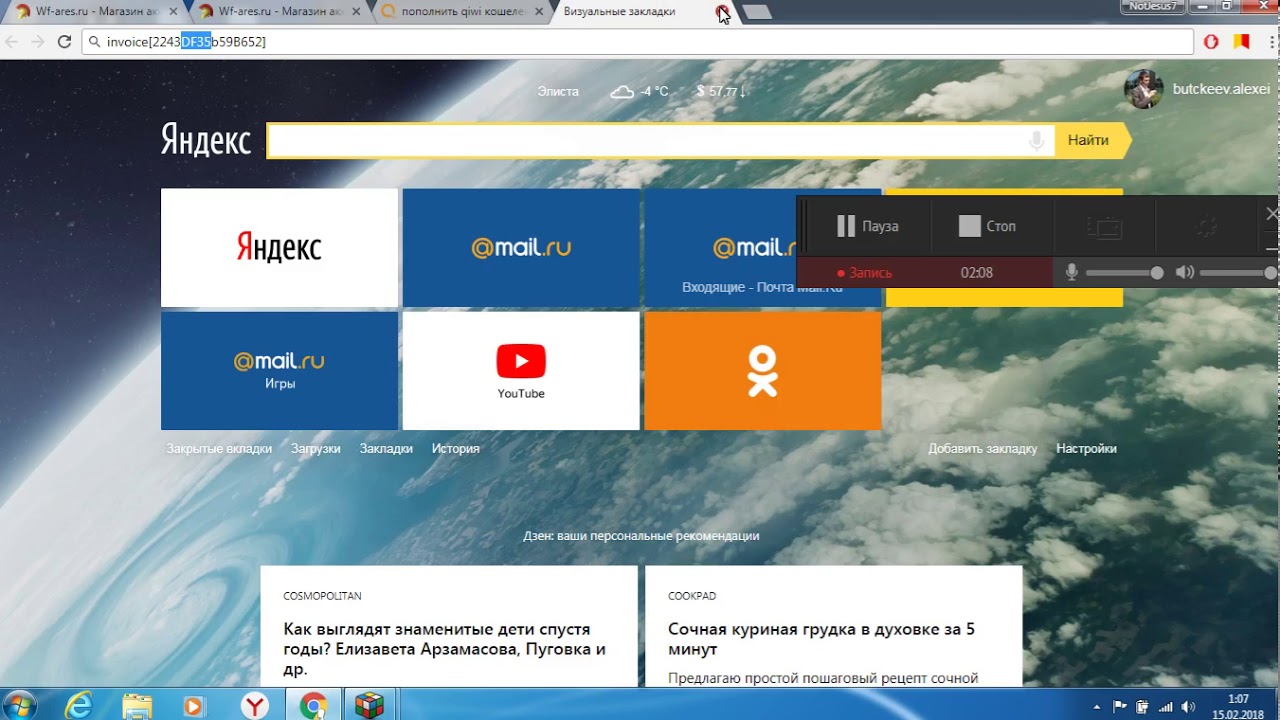
Task: Open the Загрузки link
Action: coord(316,449)
